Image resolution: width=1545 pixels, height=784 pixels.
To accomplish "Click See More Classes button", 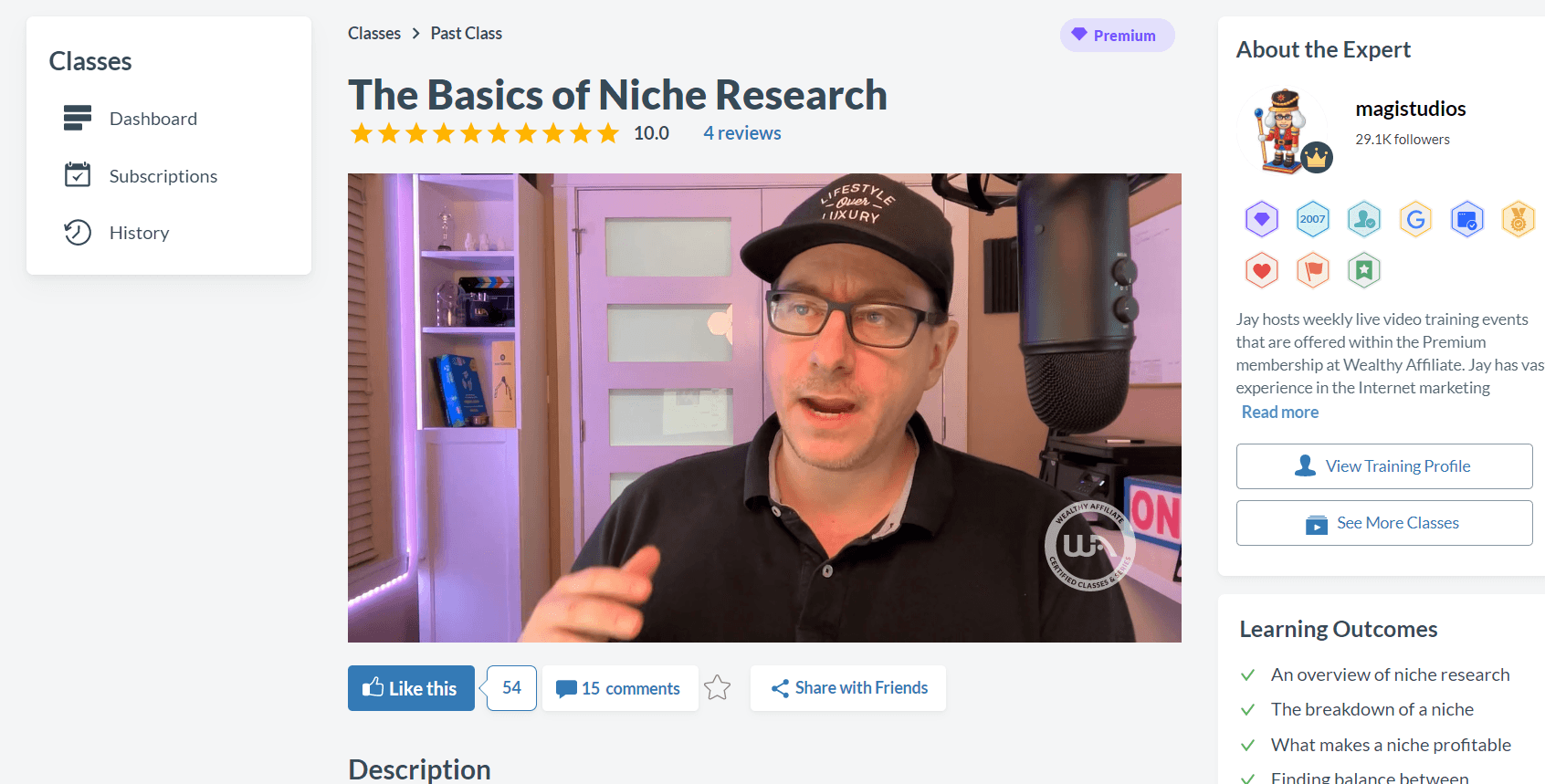I will click(x=1384, y=523).
